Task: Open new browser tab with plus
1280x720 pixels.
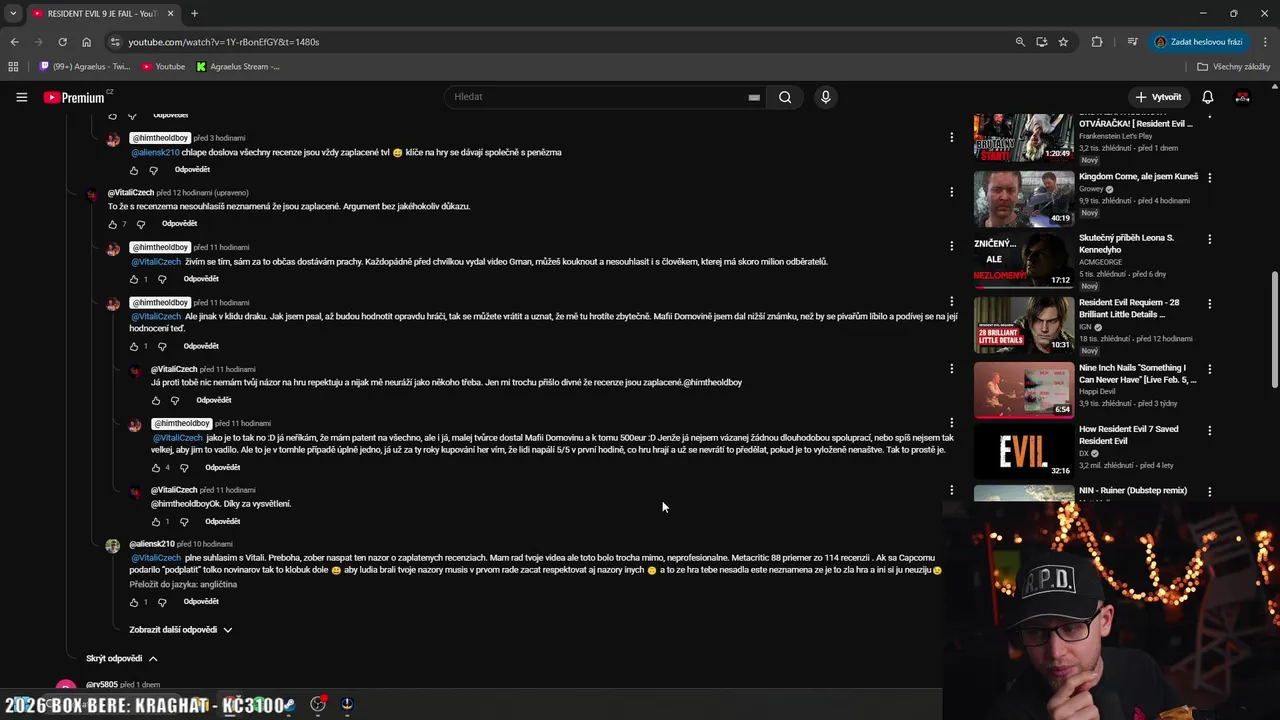Action: pos(194,13)
